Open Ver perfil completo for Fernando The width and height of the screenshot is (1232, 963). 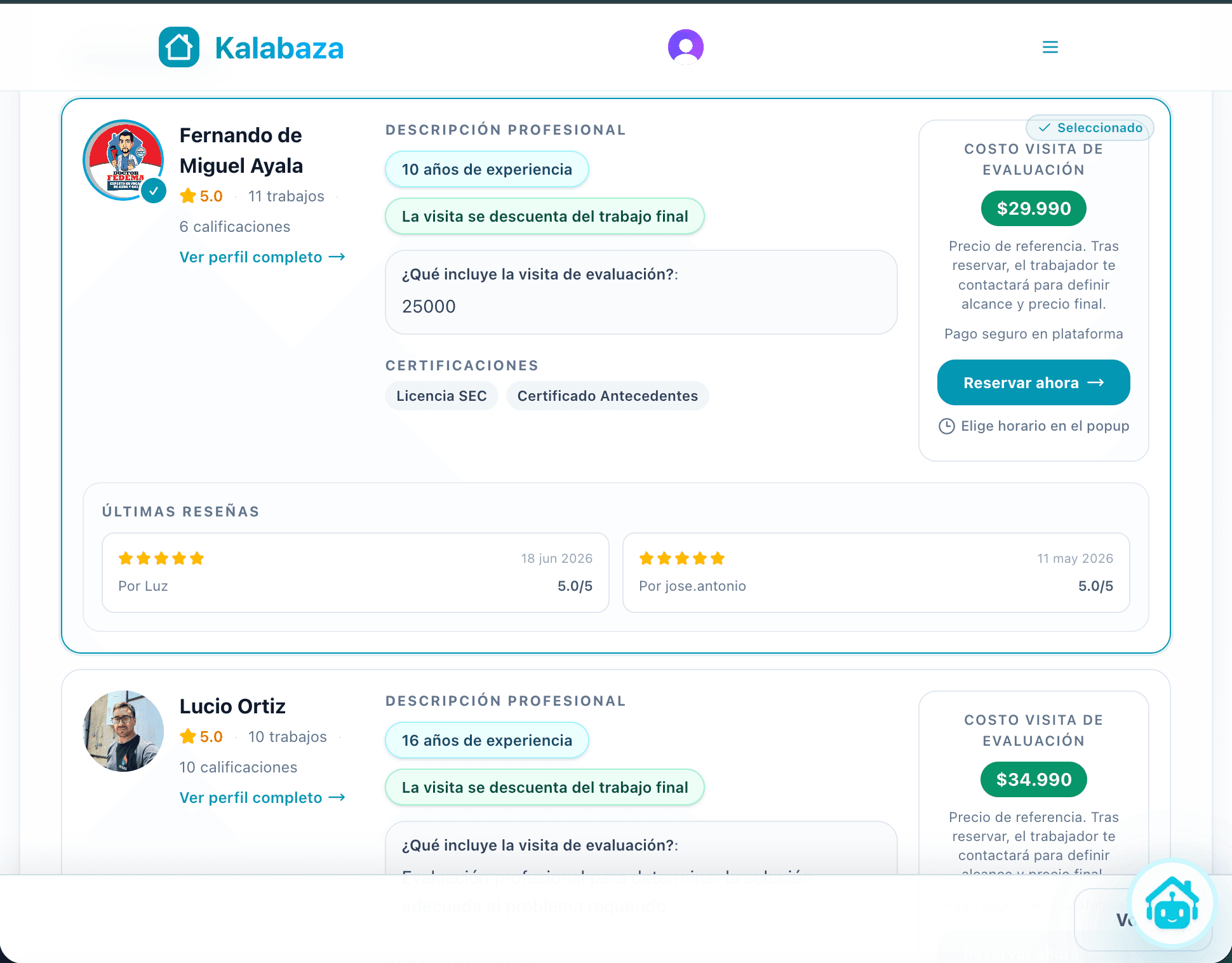(262, 257)
